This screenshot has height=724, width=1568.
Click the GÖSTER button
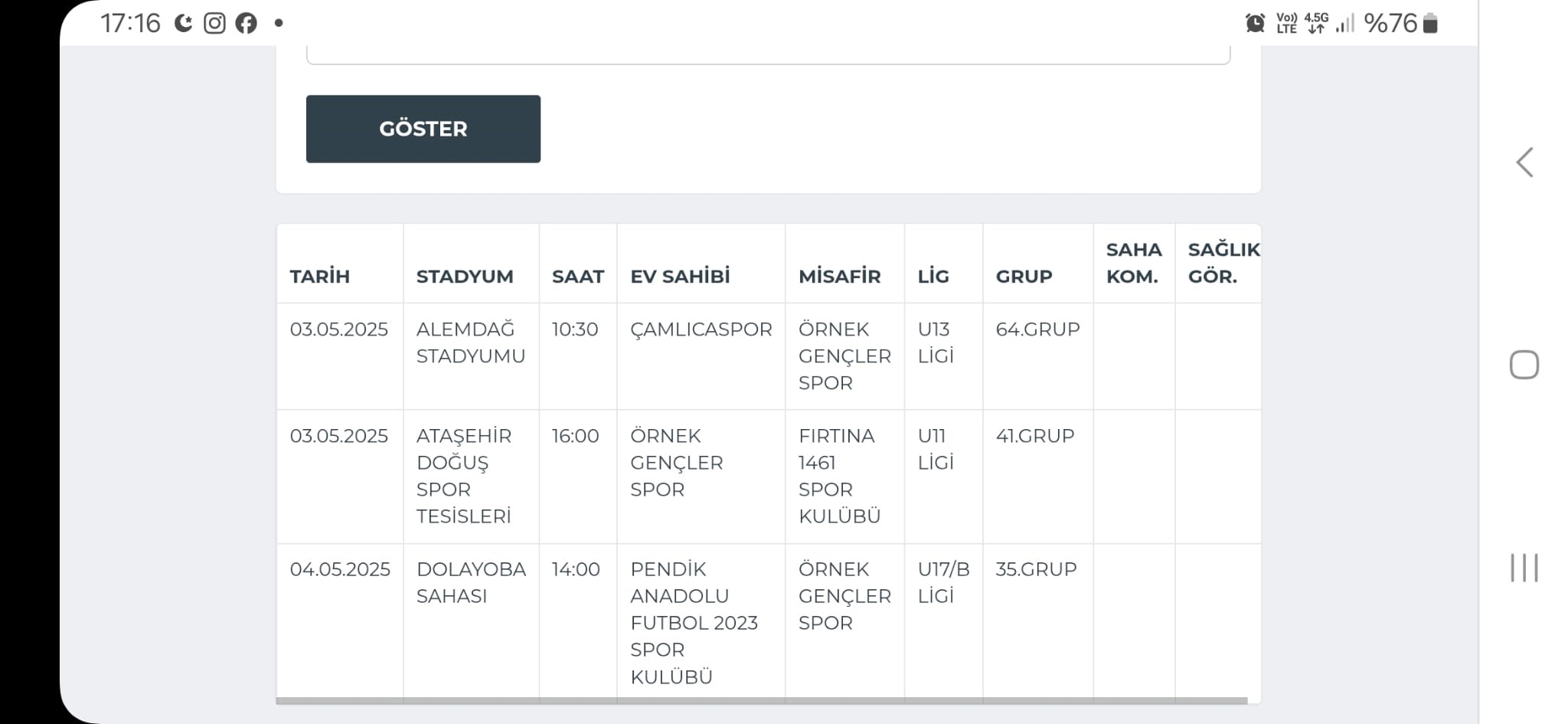pyautogui.click(x=423, y=129)
